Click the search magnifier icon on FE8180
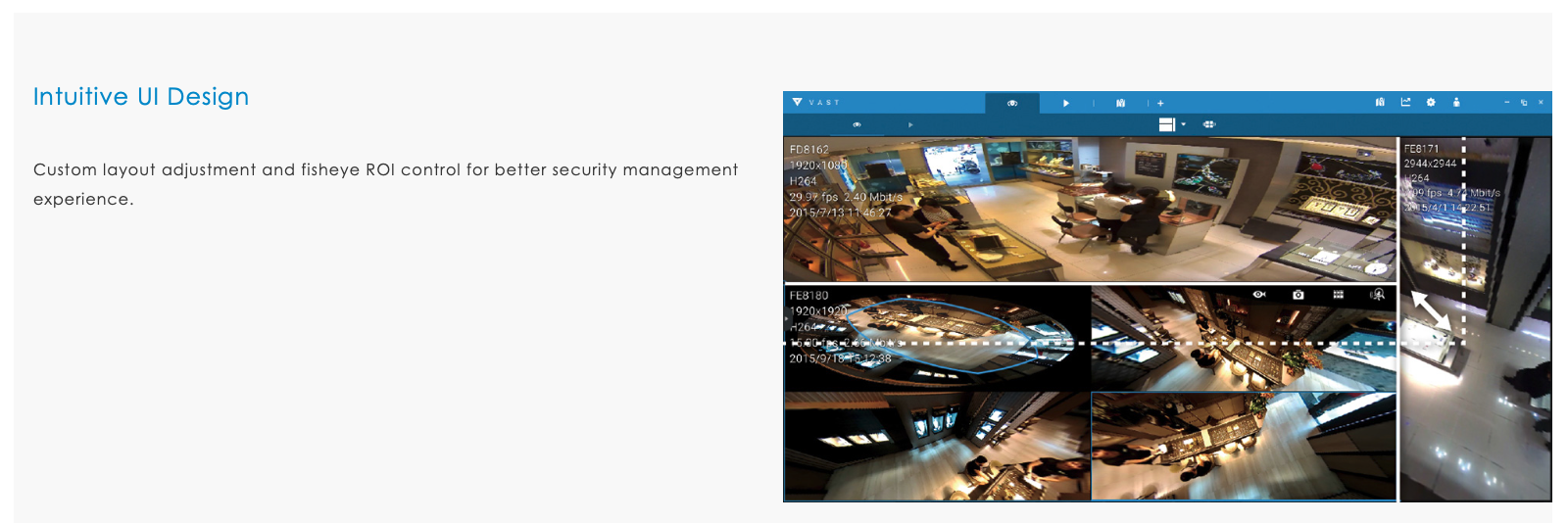Viewport: 1568px width, 523px height. (x=1378, y=295)
